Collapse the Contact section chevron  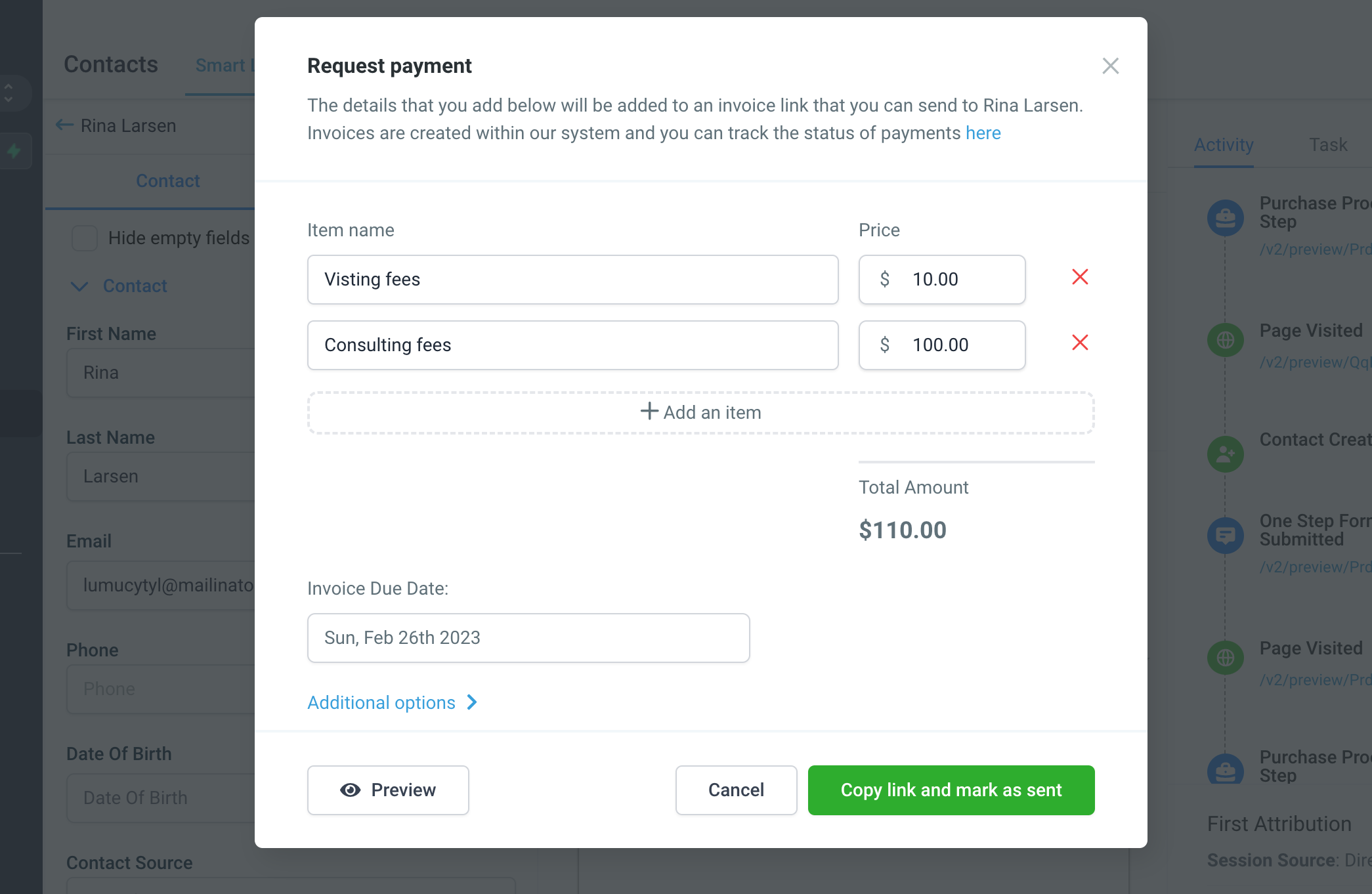coord(79,286)
